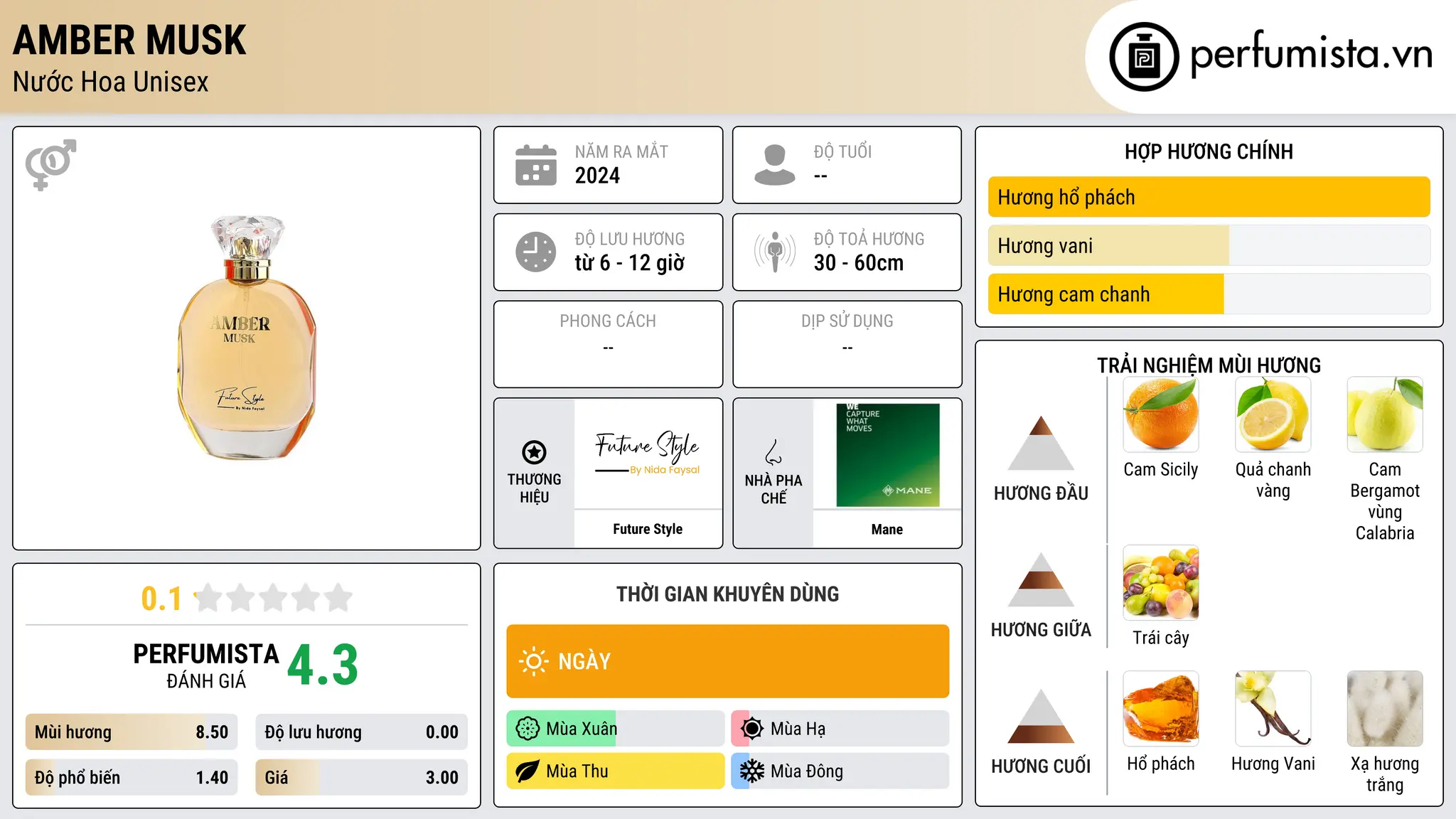This screenshot has width=1456, height=819.
Task: Select the Hương Vani note image
Action: click(1273, 709)
